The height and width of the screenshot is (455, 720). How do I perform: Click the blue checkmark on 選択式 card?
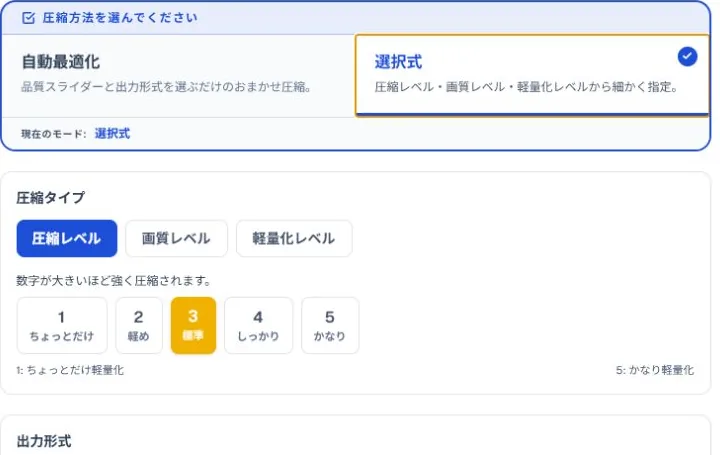click(x=687, y=56)
